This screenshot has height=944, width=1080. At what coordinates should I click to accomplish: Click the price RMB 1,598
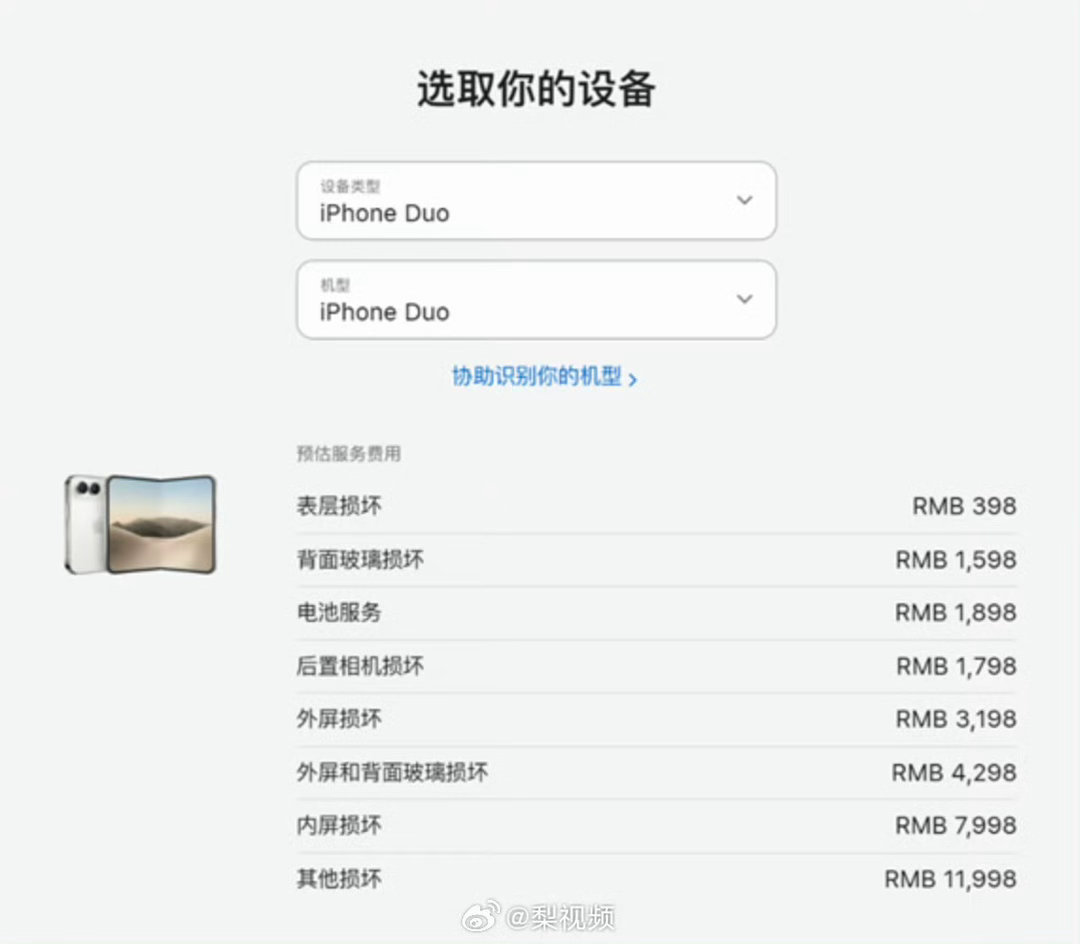tap(956, 560)
